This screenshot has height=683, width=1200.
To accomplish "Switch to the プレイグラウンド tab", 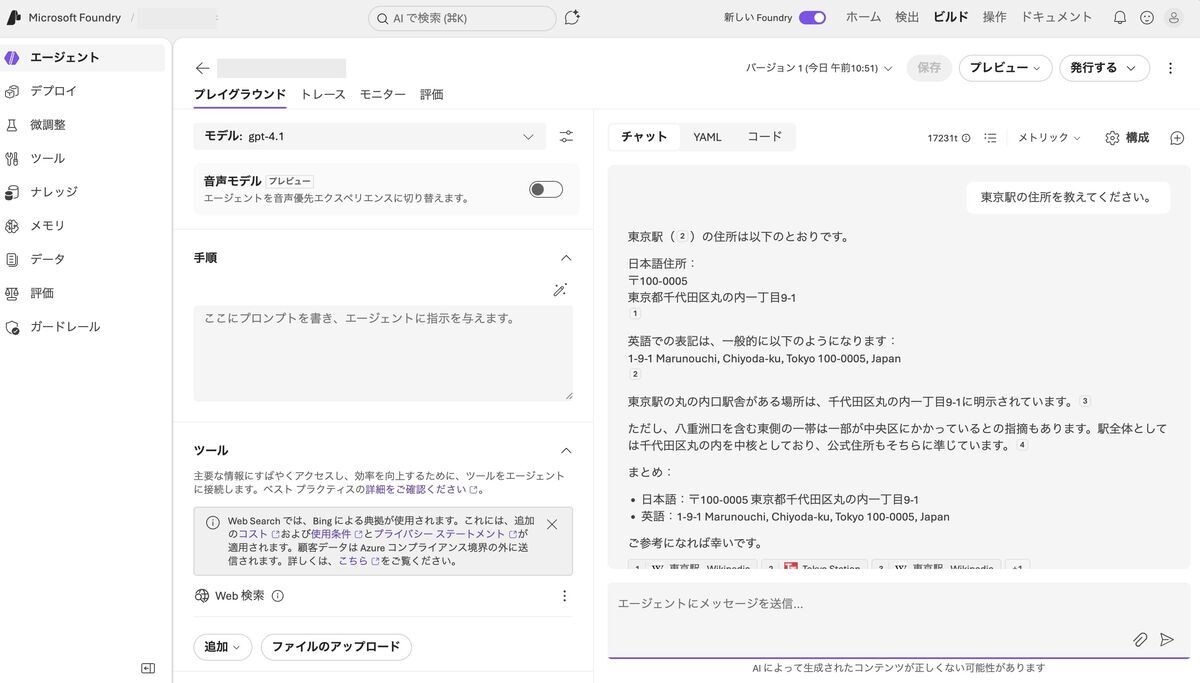I will point(240,95).
